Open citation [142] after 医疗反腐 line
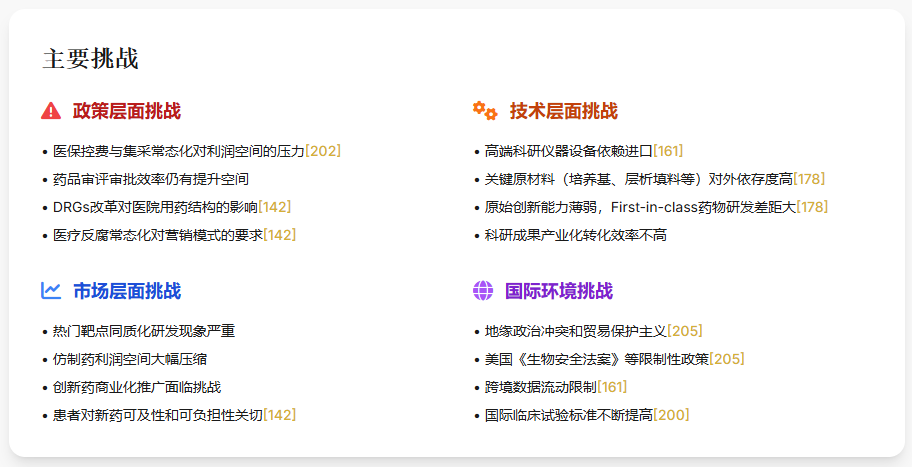Viewport: 912px width, 467px height. pyautogui.click(x=280, y=235)
